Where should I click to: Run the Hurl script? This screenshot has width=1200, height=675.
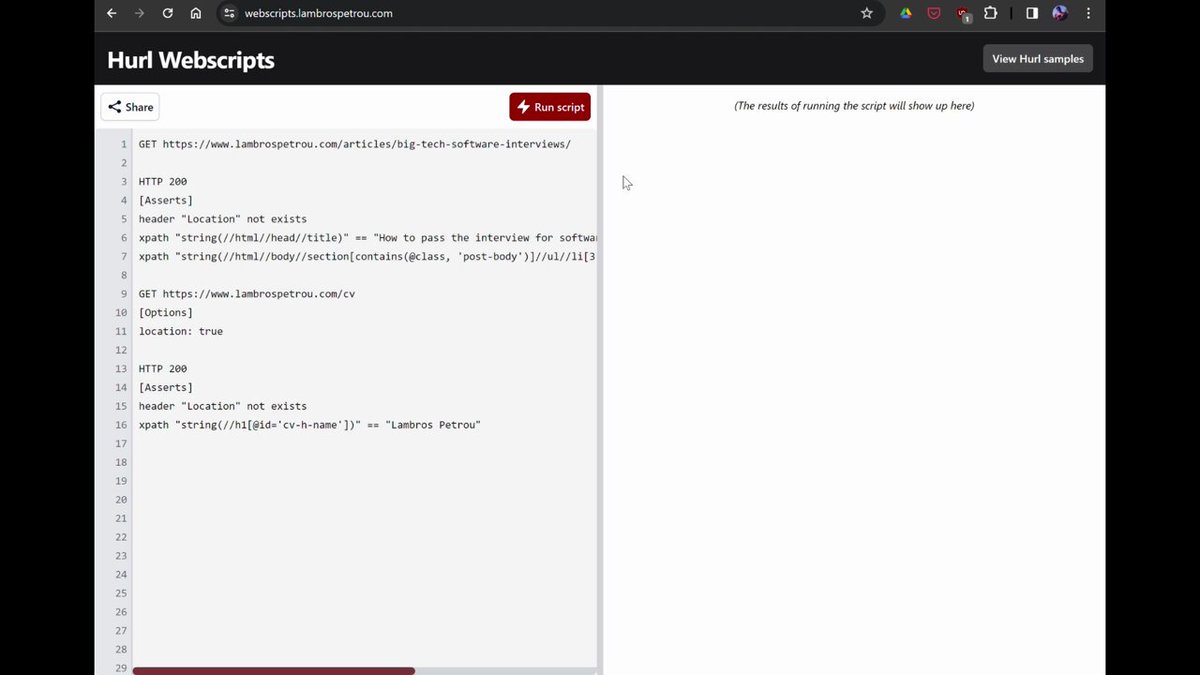click(x=550, y=107)
